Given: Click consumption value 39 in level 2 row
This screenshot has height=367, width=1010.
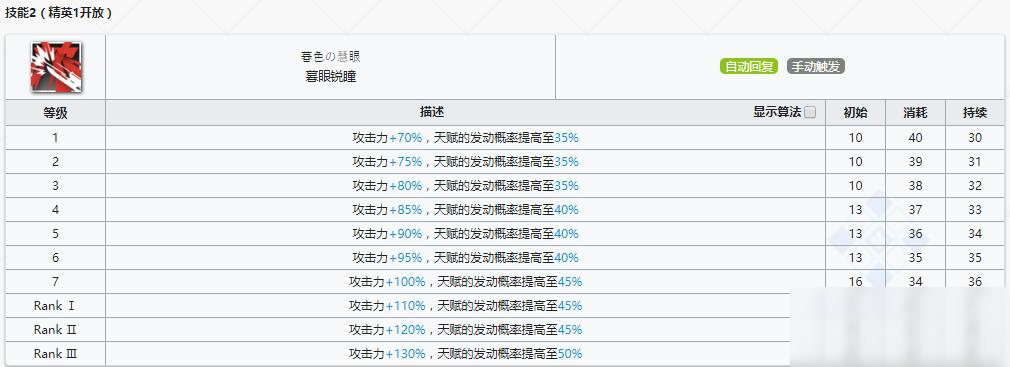Looking at the screenshot, I should point(915,162).
